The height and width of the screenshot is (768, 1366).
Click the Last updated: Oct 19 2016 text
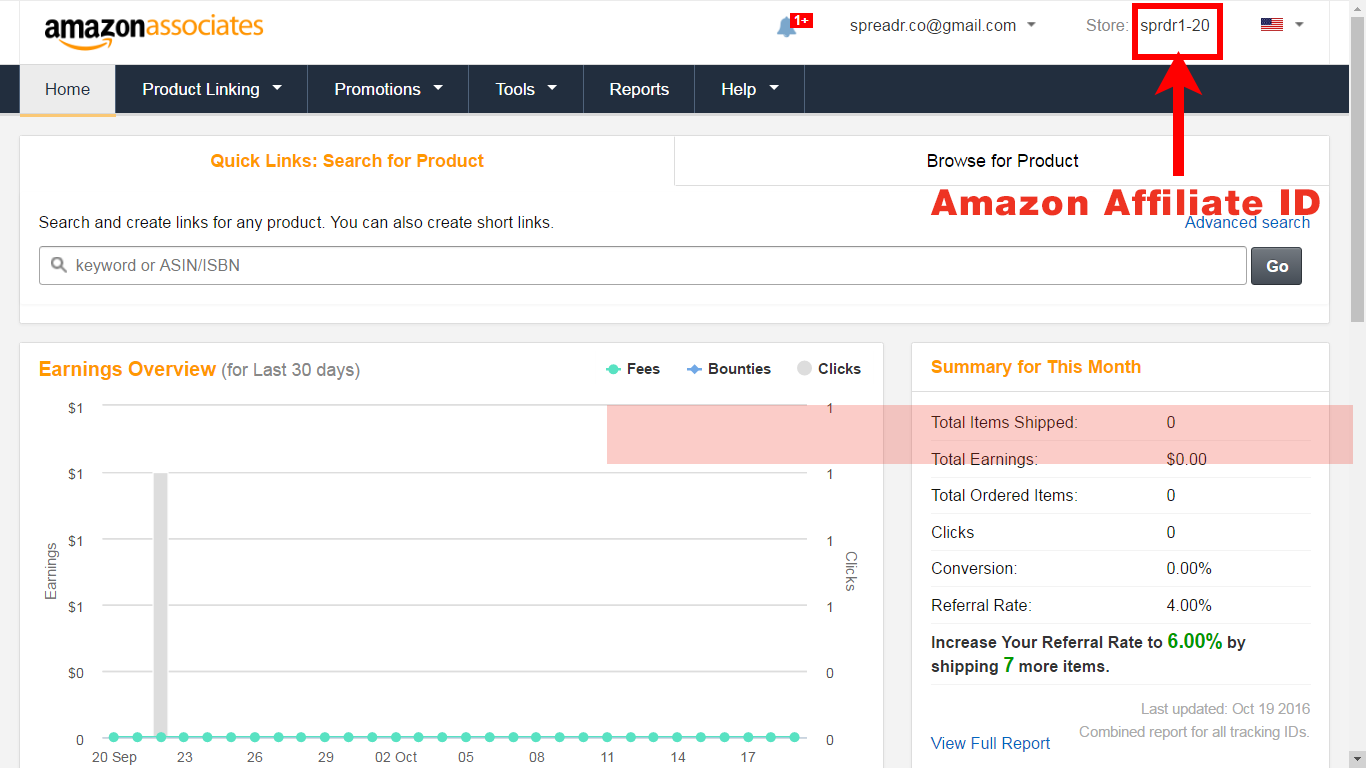[1225, 709]
